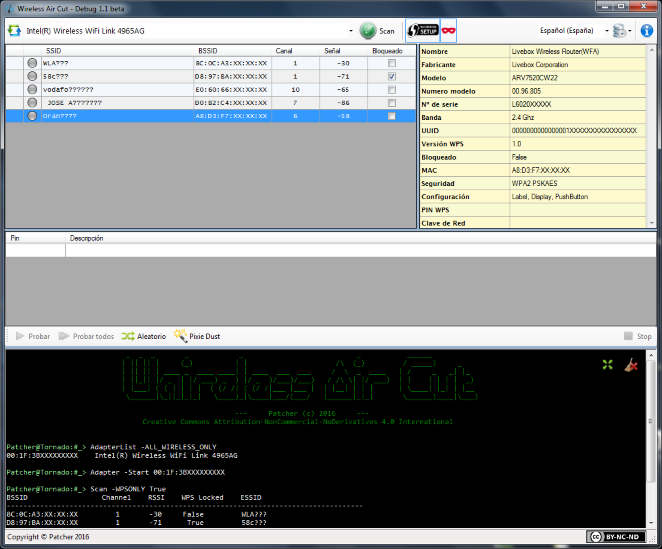This screenshot has width=662, height=549.
Task: Open the wireless adapter dropdown
Action: (351, 31)
